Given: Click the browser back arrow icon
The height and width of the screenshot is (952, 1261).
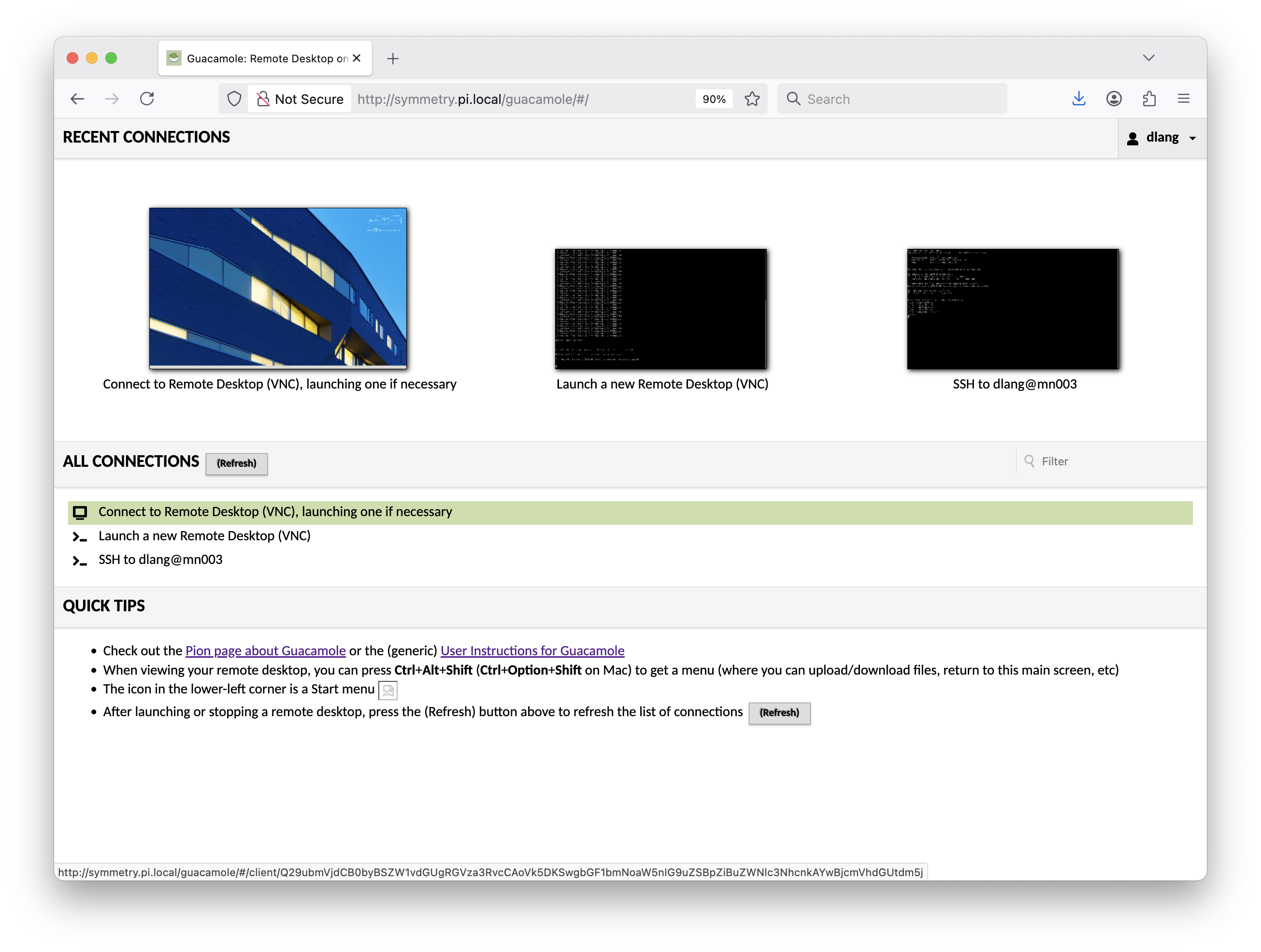Looking at the screenshot, I should click(x=77, y=99).
